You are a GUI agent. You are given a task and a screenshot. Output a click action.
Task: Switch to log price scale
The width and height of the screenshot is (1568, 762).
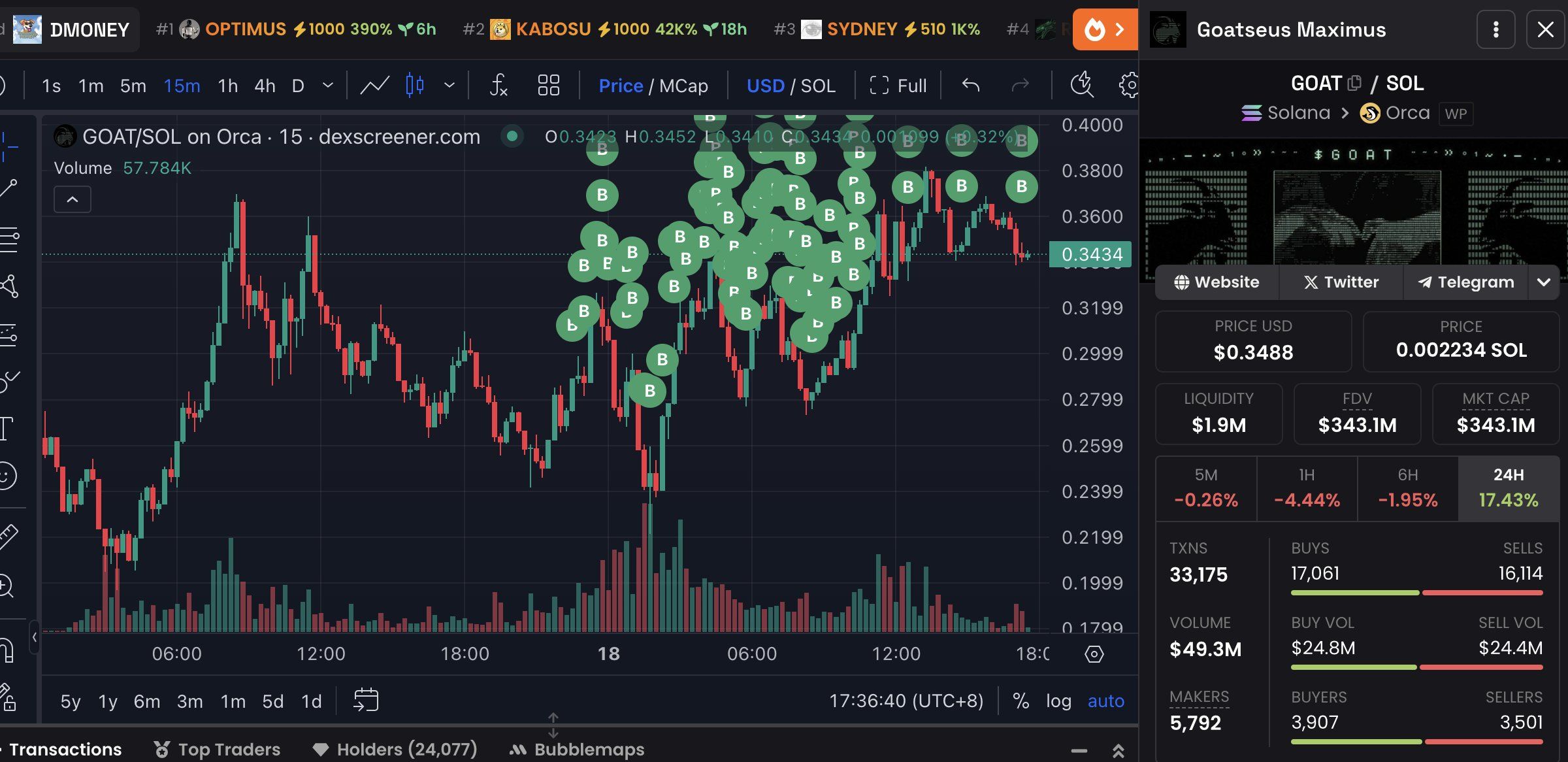1058,700
